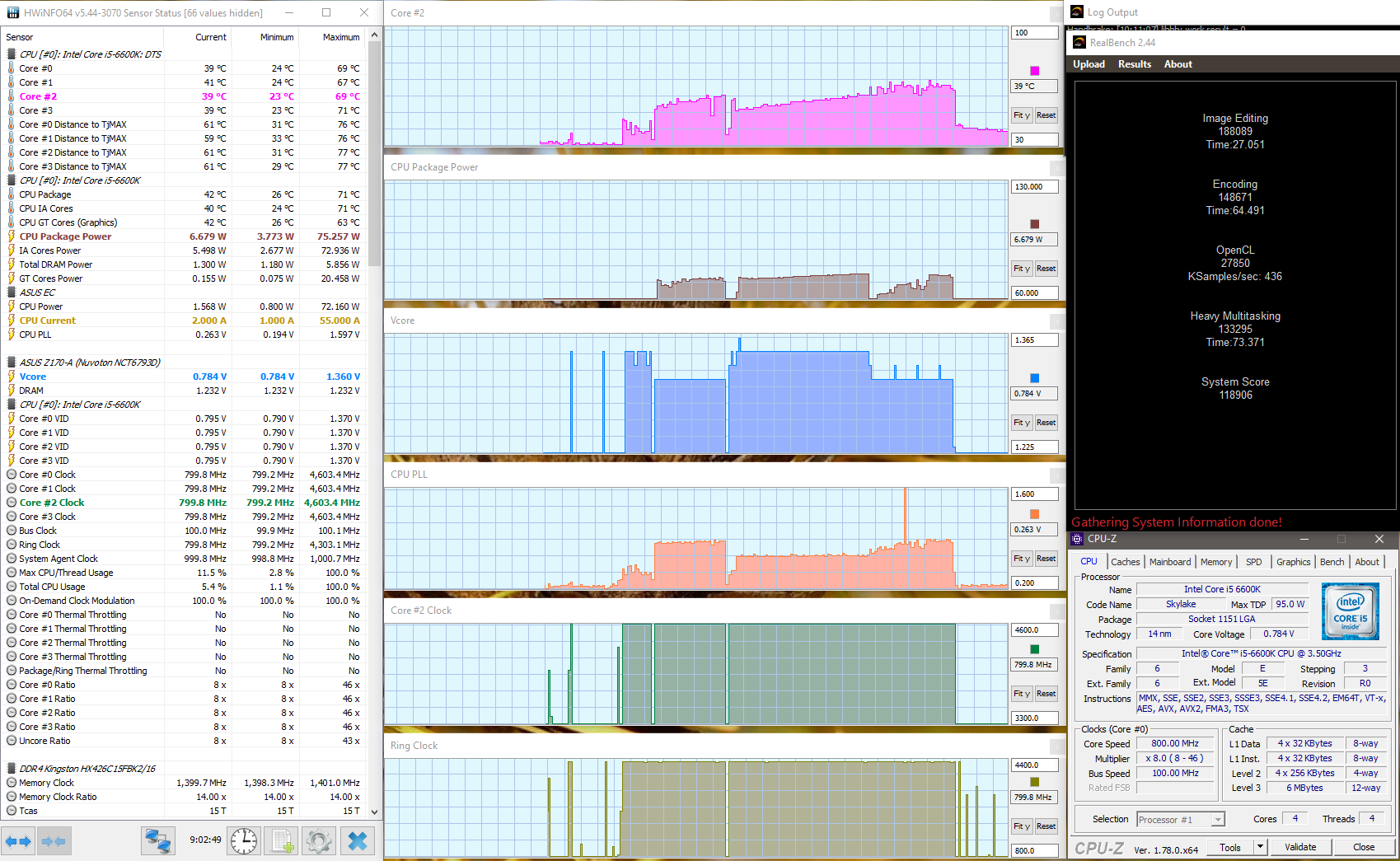
Task: Open the network remote sensor icon in HWiNFO
Action: tap(157, 841)
